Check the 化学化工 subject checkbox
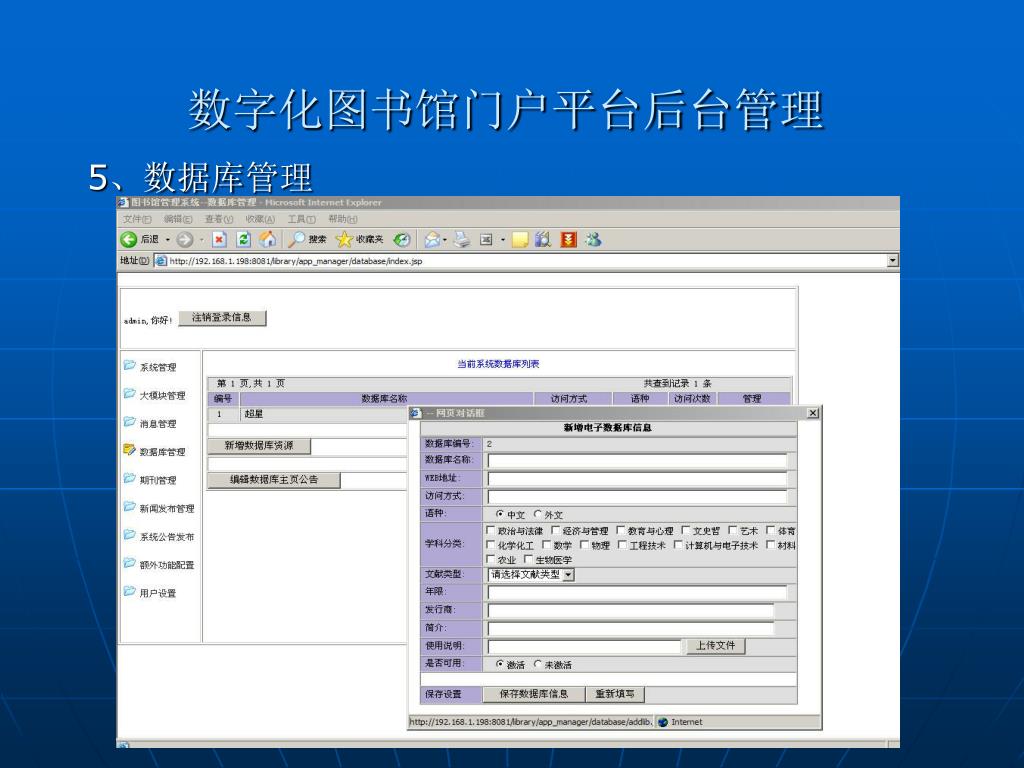 click(491, 545)
